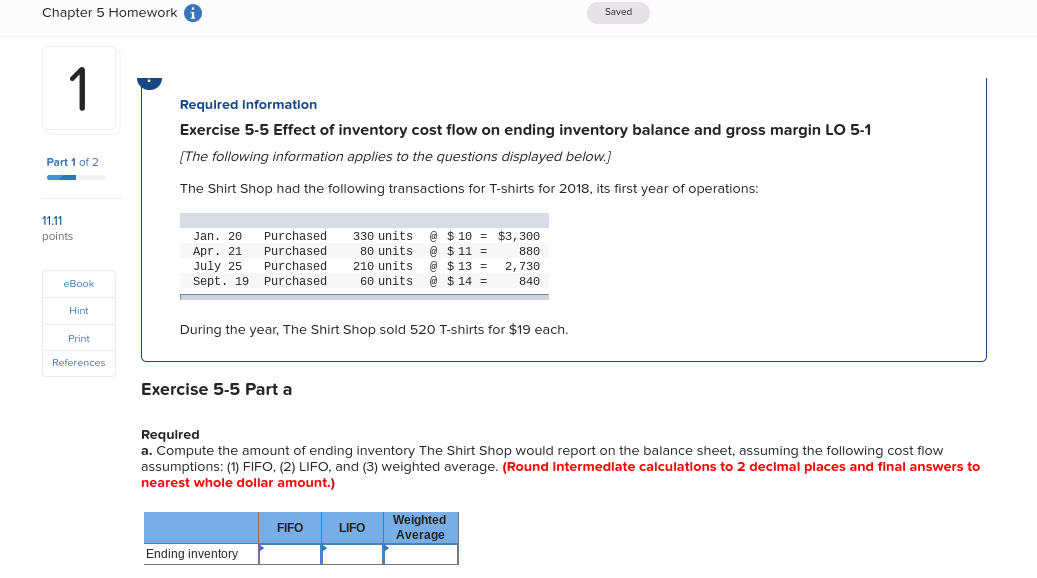Viewport: 1037px width, 578px height.
Task: Open the eBook resource
Action: (78, 283)
